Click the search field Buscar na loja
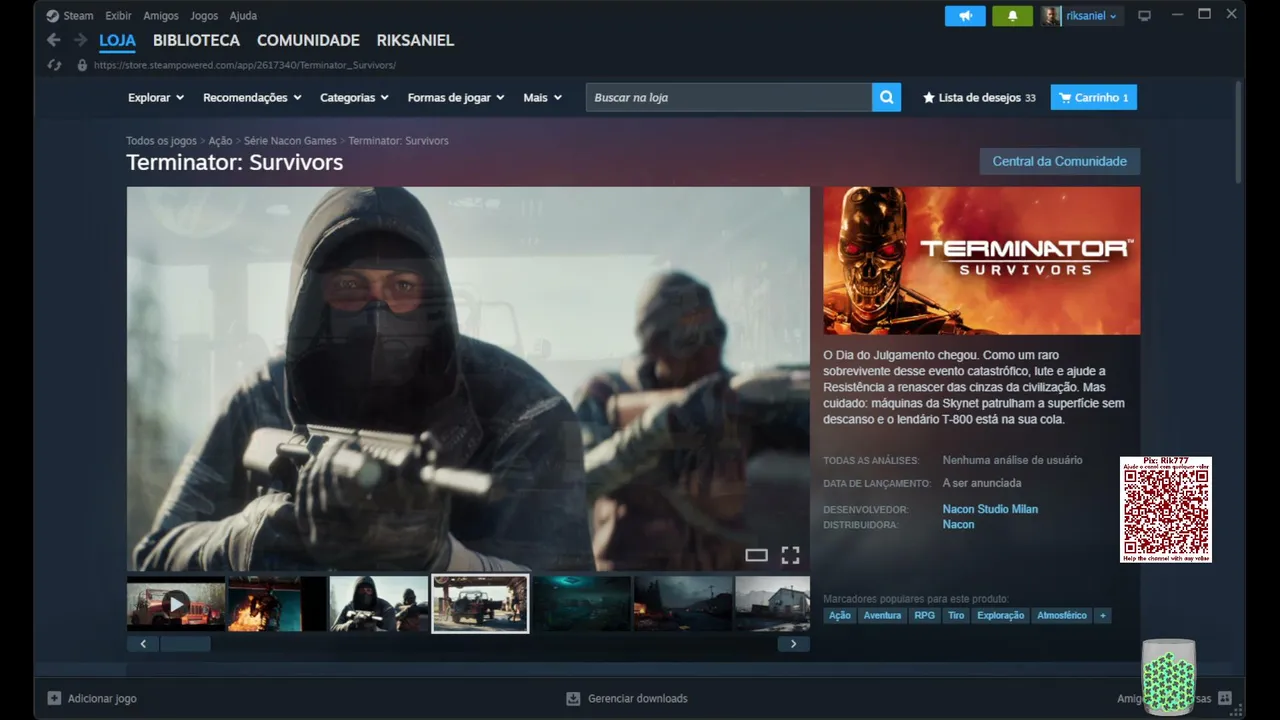The height and width of the screenshot is (720, 1280). pyautogui.click(x=729, y=97)
